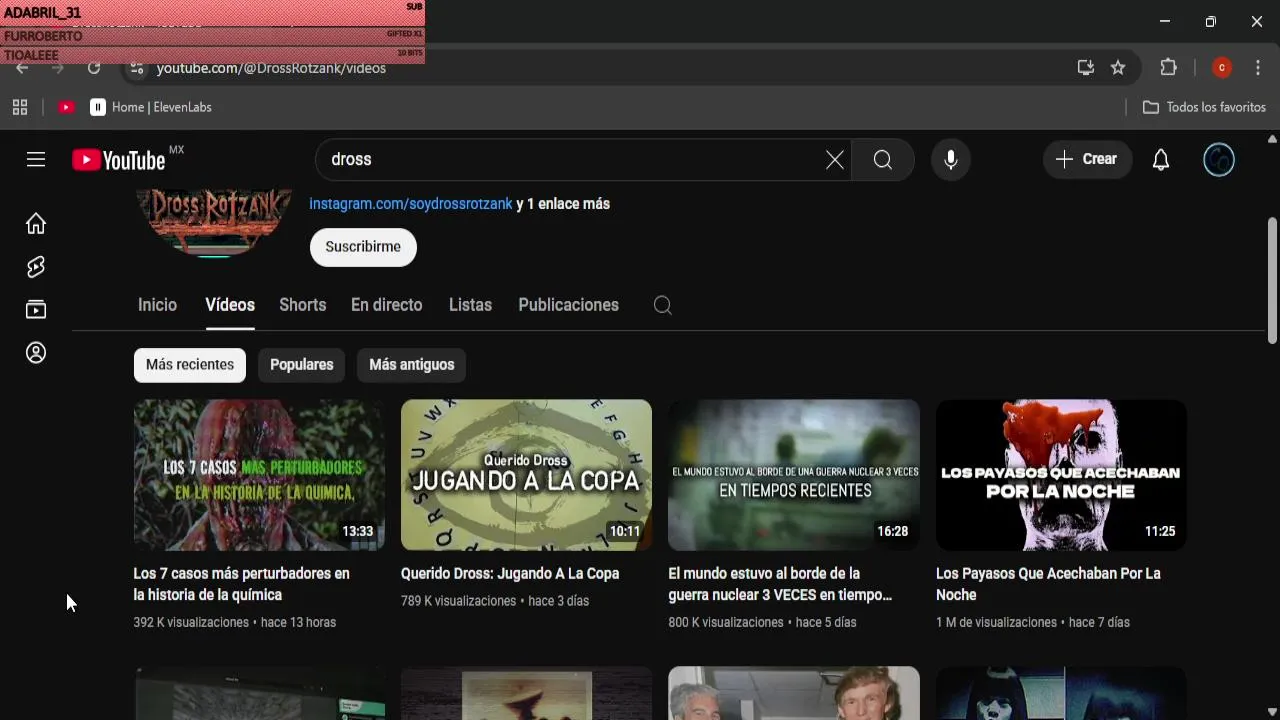
Task: Open the YouTube bookmark icon in bookmarks bar
Action: click(66, 107)
